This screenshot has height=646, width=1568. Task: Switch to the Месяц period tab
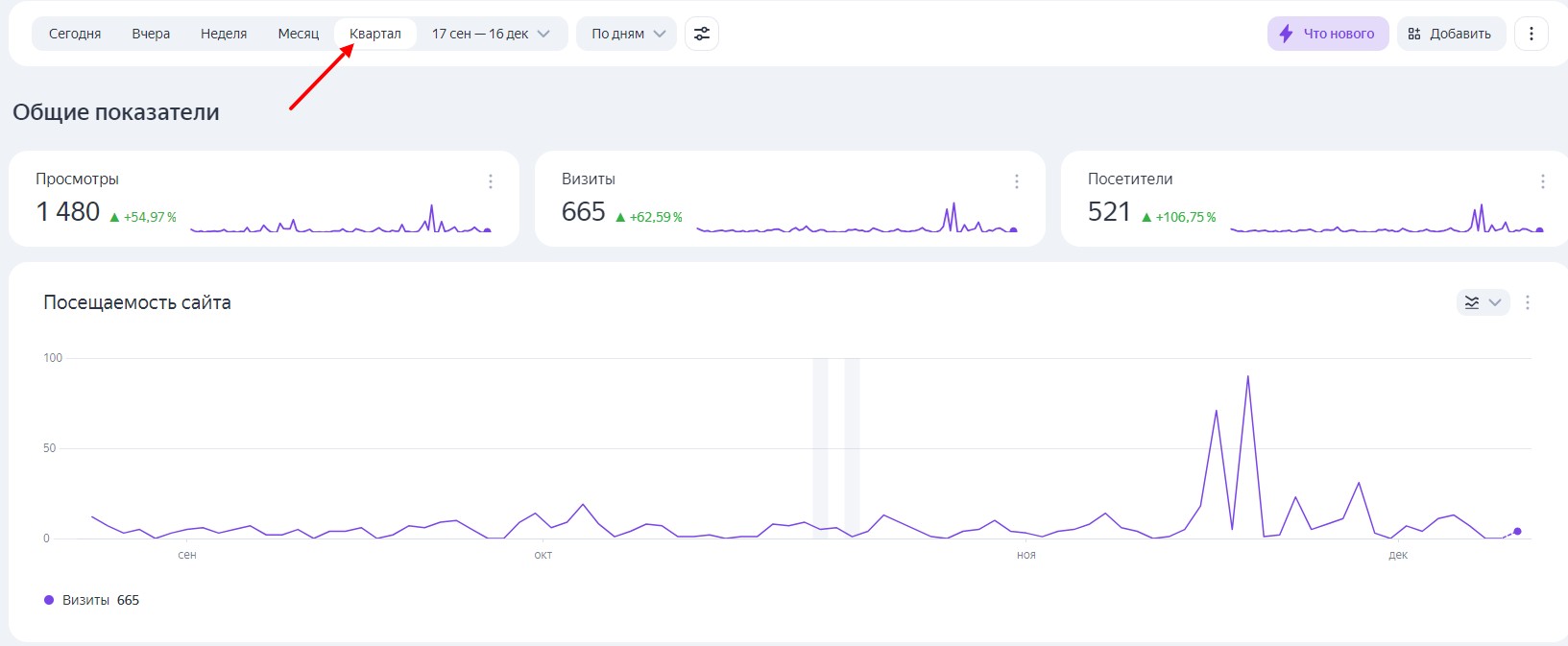pos(299,34)
